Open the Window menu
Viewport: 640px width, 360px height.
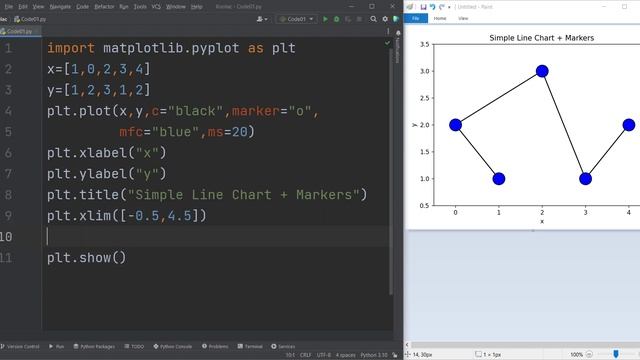(176, 7)
